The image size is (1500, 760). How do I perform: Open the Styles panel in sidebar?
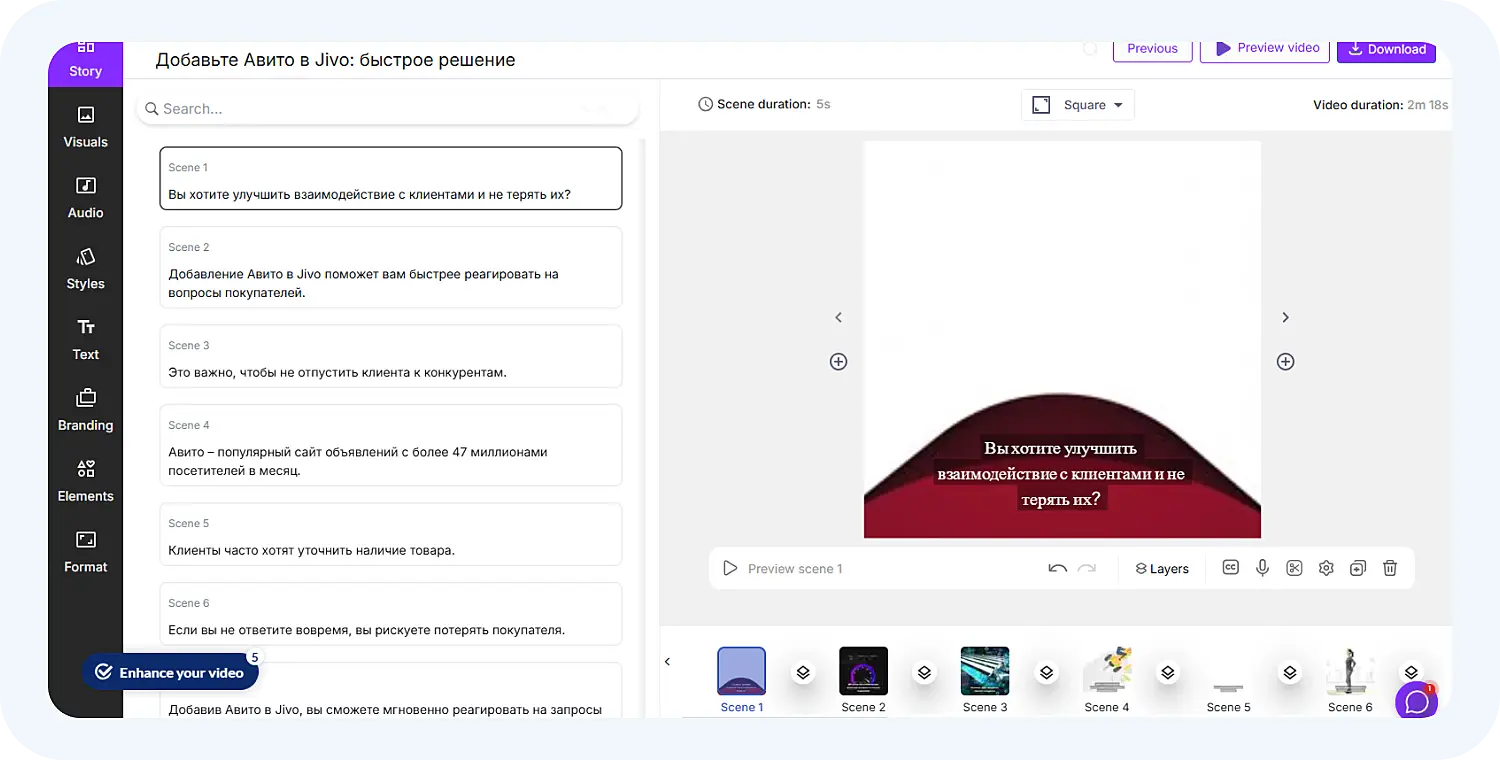(85, 269)
